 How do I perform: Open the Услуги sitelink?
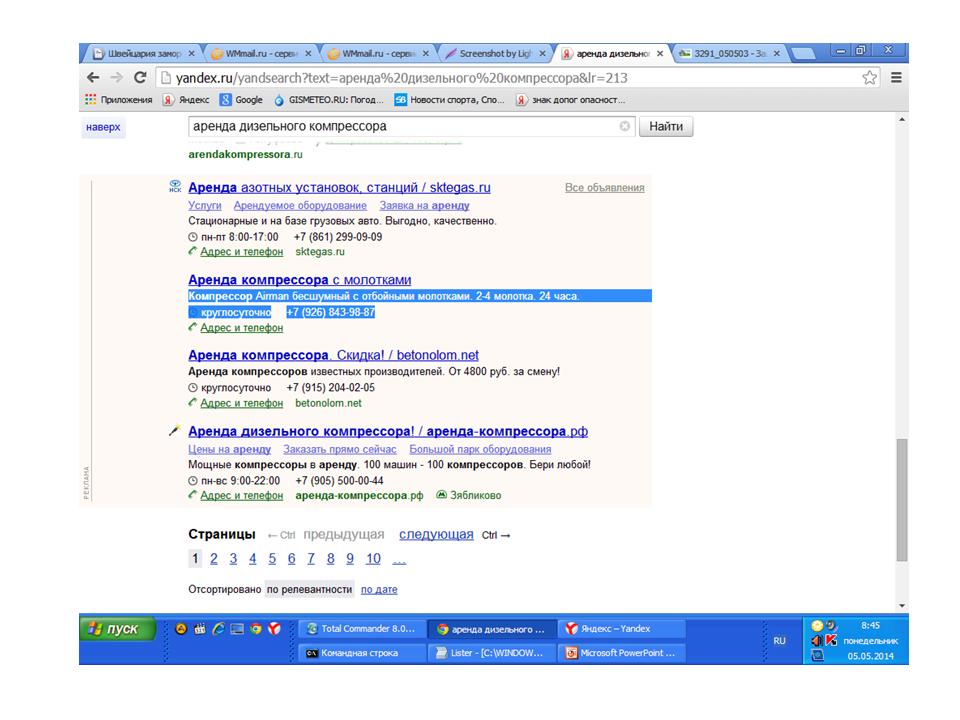click(204, 206)
